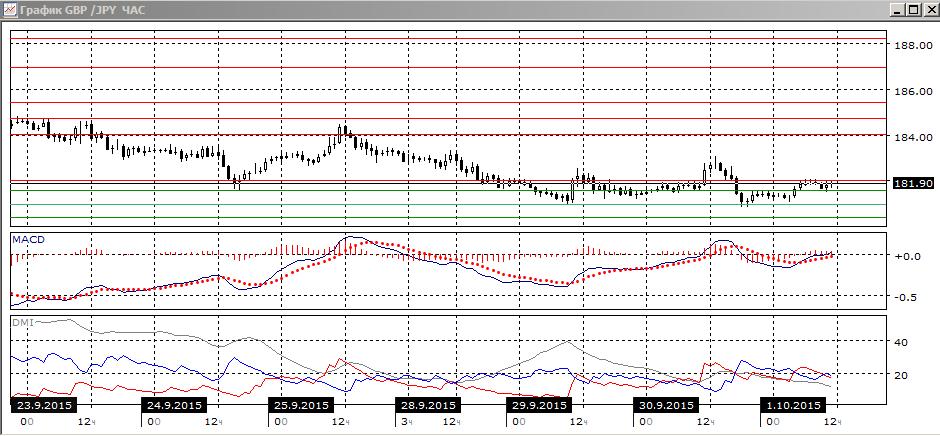The height and width of the screenshot is (436, 940).
Task: Click the 188.00 price axis label
Action: click(912, 45)
